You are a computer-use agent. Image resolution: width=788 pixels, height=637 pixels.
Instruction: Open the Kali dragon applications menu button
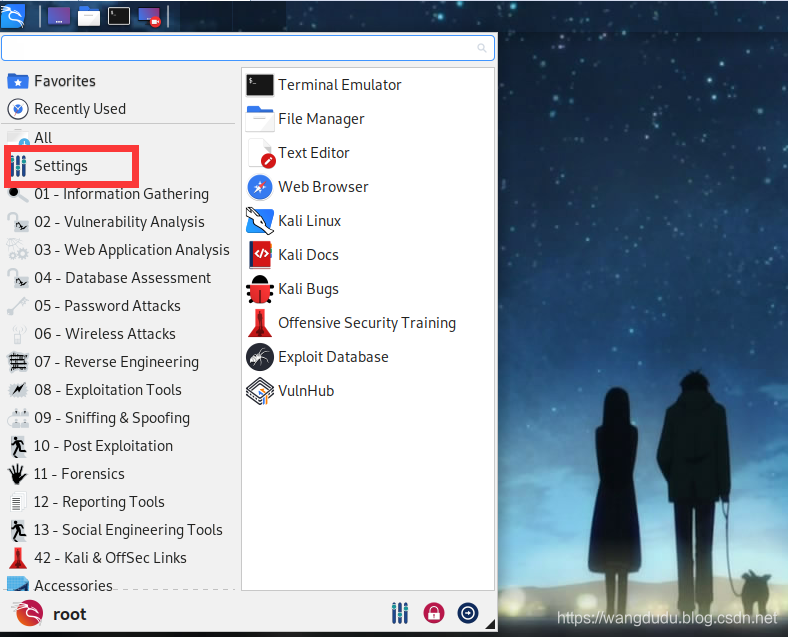(x=14, y=16)
